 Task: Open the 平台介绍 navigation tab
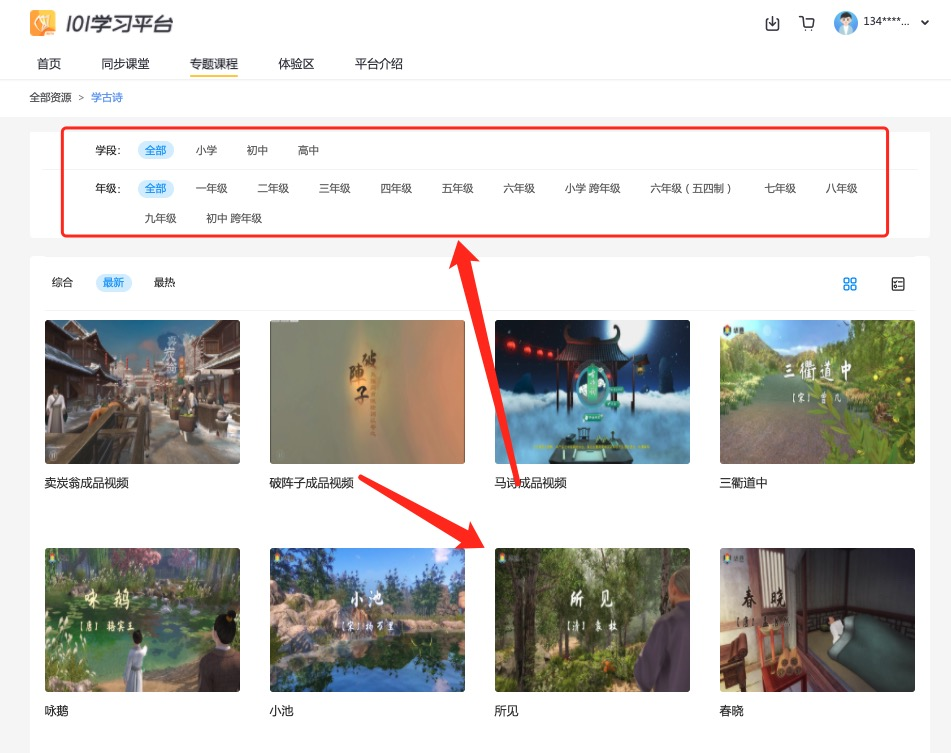(378, 64)
